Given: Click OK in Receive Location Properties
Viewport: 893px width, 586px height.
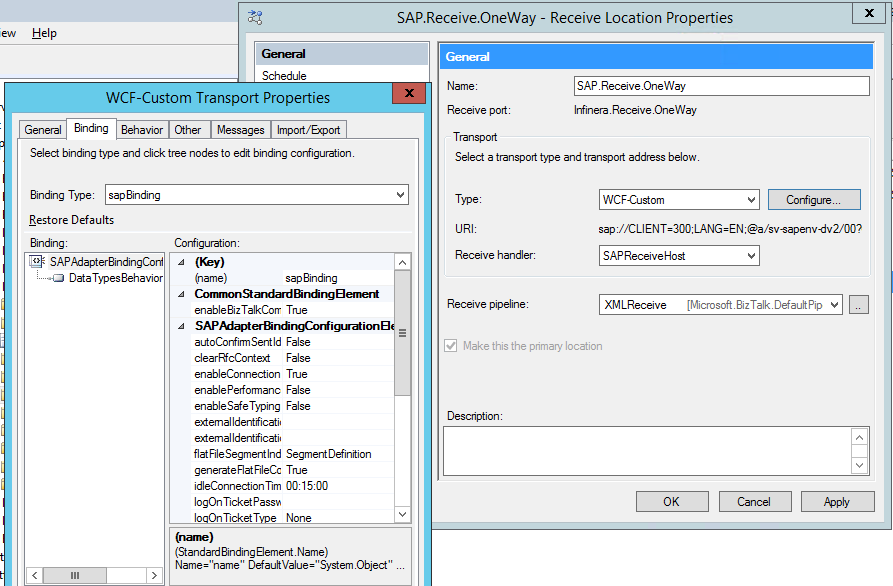Looking at the screenshot, I should [x=672, y=502].
